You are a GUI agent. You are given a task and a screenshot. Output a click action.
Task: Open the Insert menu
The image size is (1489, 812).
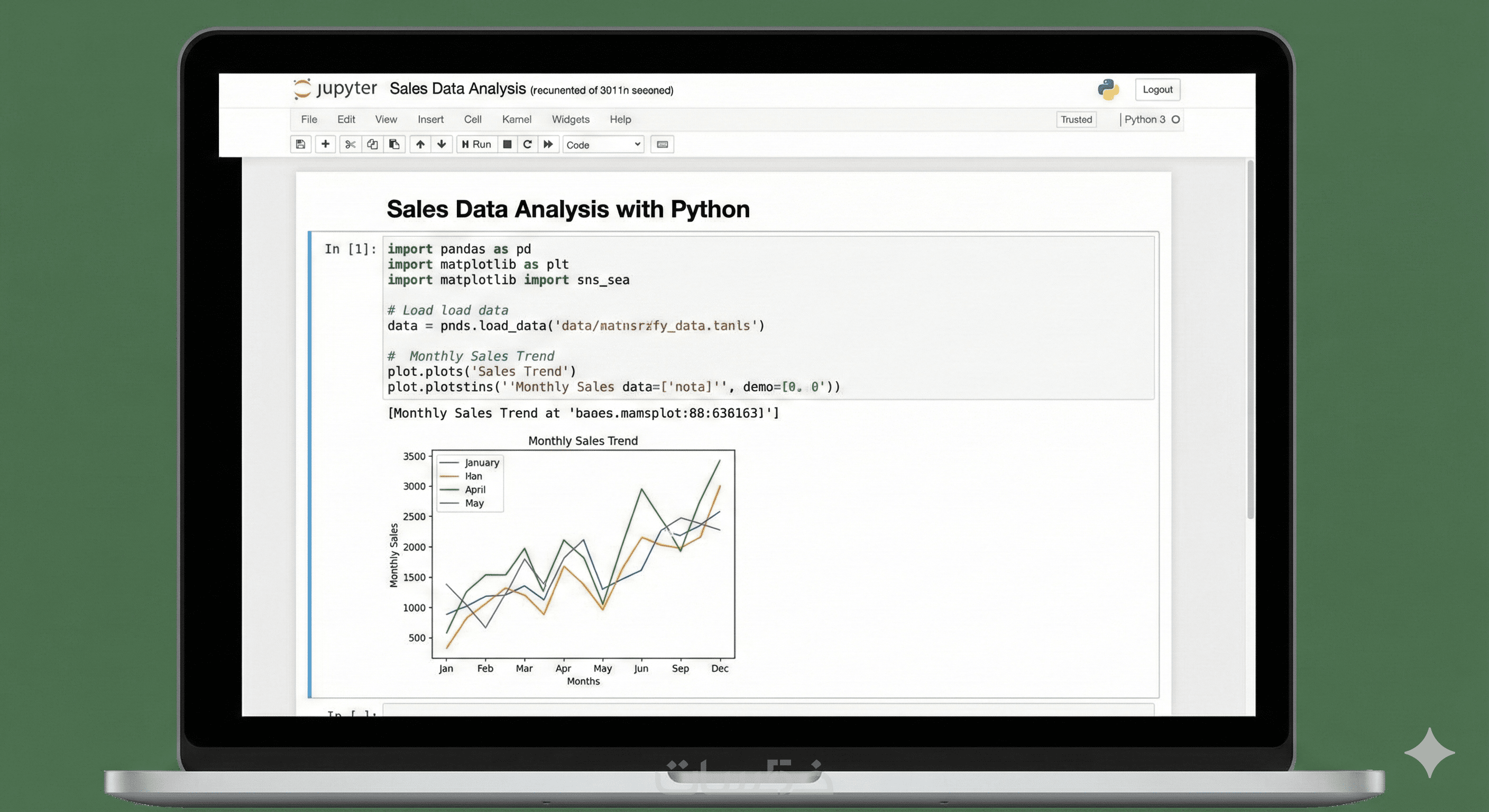430,119
